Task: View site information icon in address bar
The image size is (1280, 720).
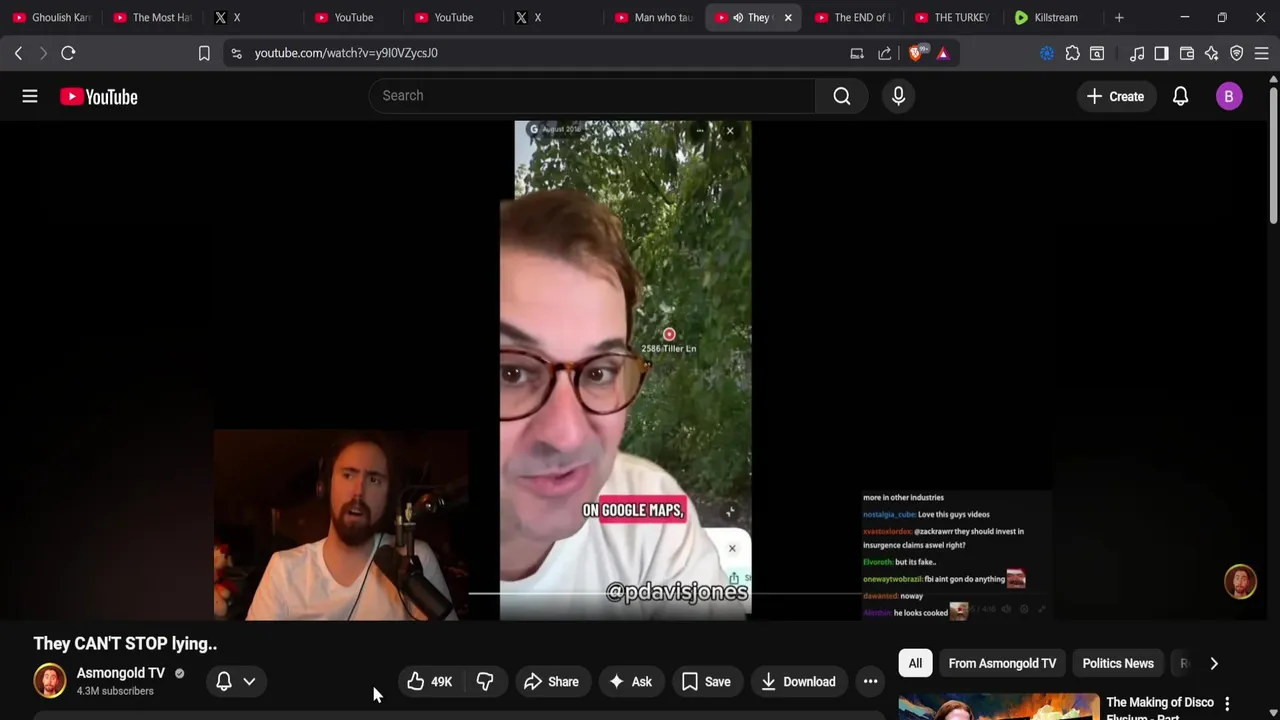Action: click(x=236, y=53)
